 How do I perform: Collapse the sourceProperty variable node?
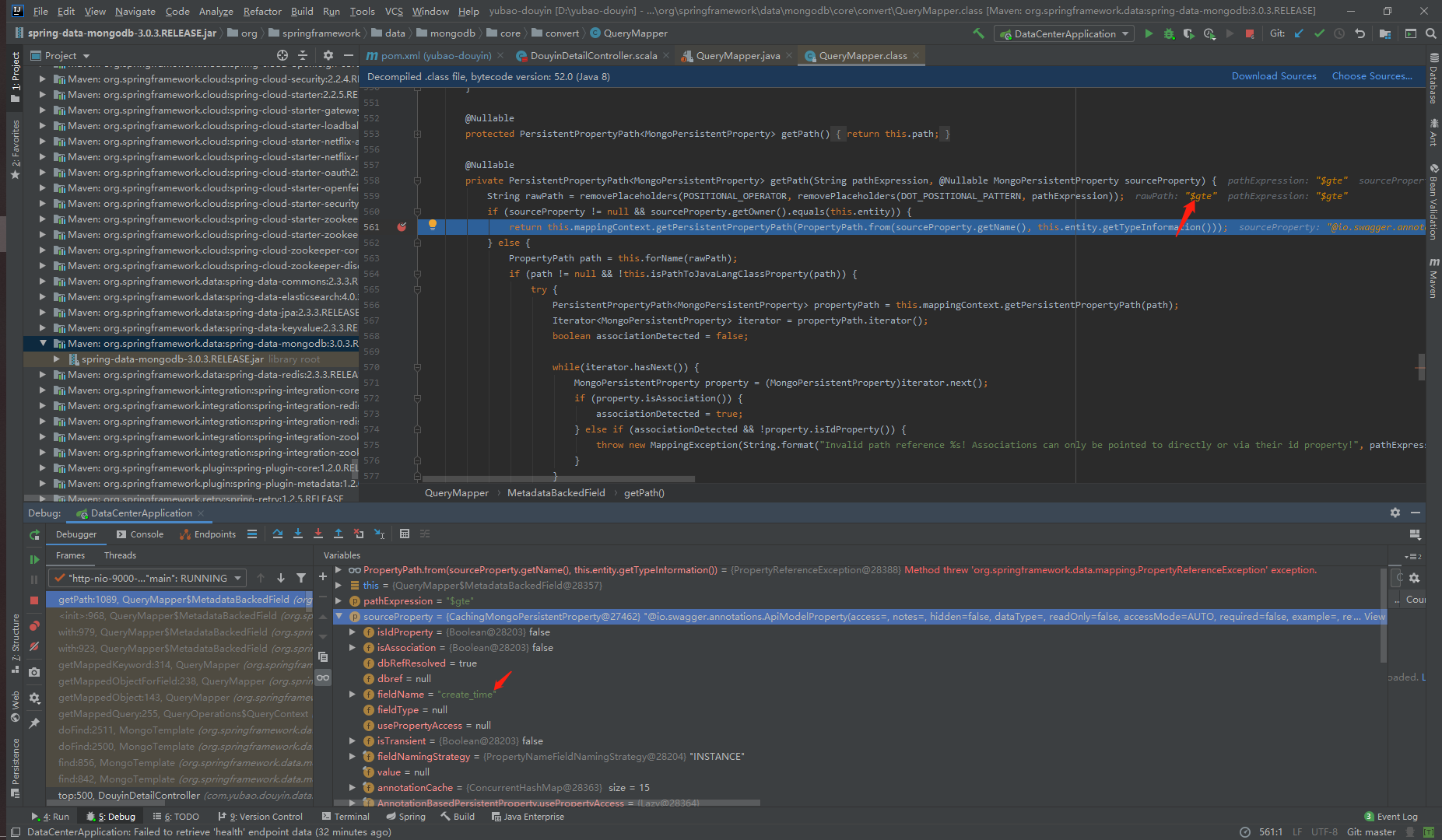339,616
